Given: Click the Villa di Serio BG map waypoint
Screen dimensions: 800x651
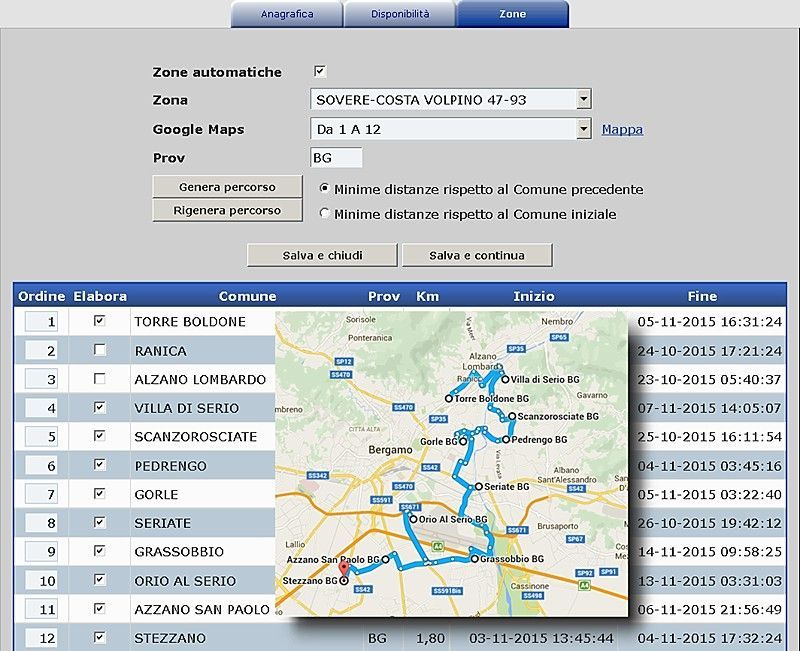Looking at the screenshot, I should click(505, 380).
